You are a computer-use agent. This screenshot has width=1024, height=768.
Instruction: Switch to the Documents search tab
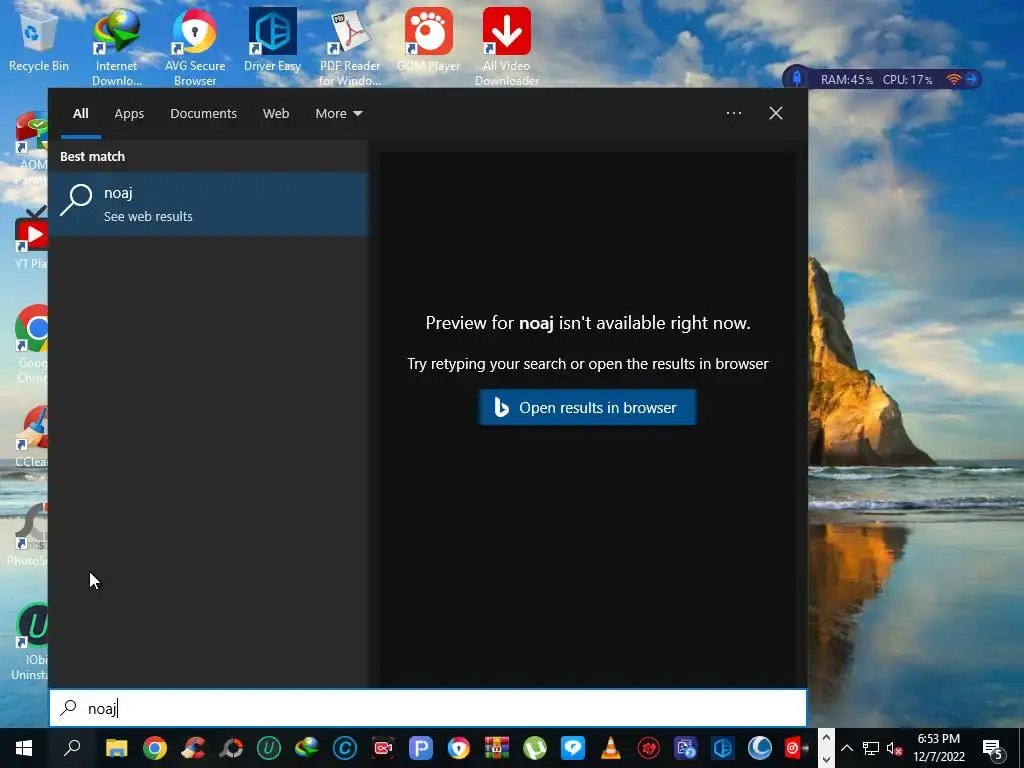pyautogui.click(x=203, y=114)
